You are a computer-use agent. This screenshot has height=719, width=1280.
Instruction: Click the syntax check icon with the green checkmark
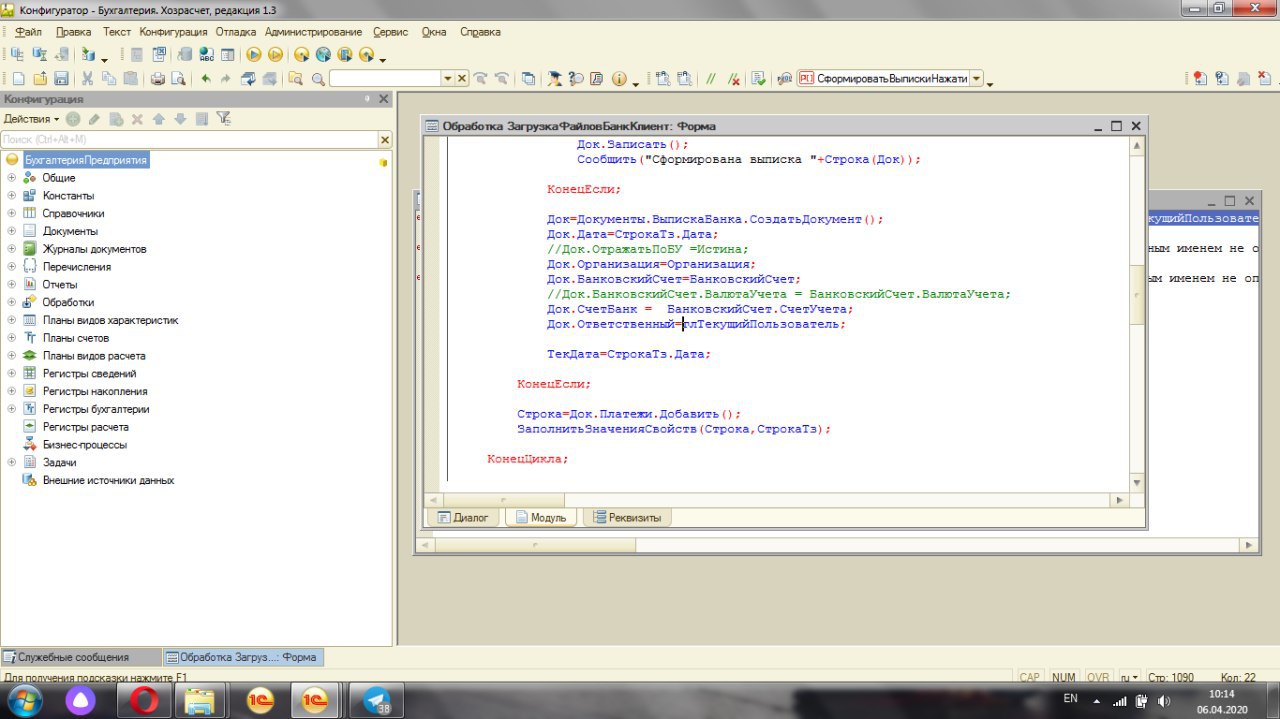(759, 79)
